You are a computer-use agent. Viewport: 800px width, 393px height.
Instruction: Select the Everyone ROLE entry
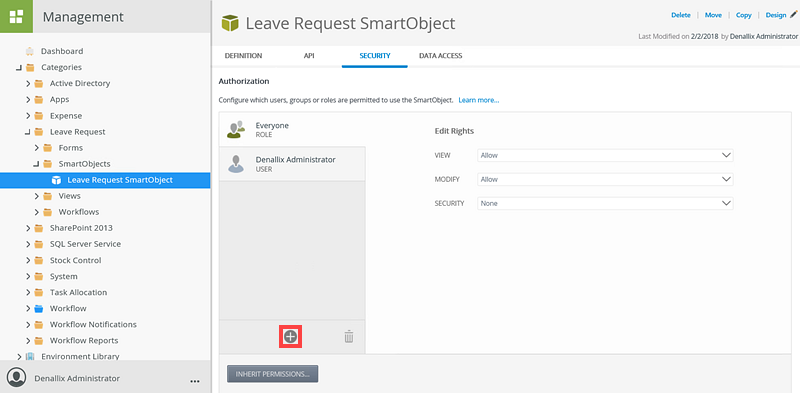292,130
